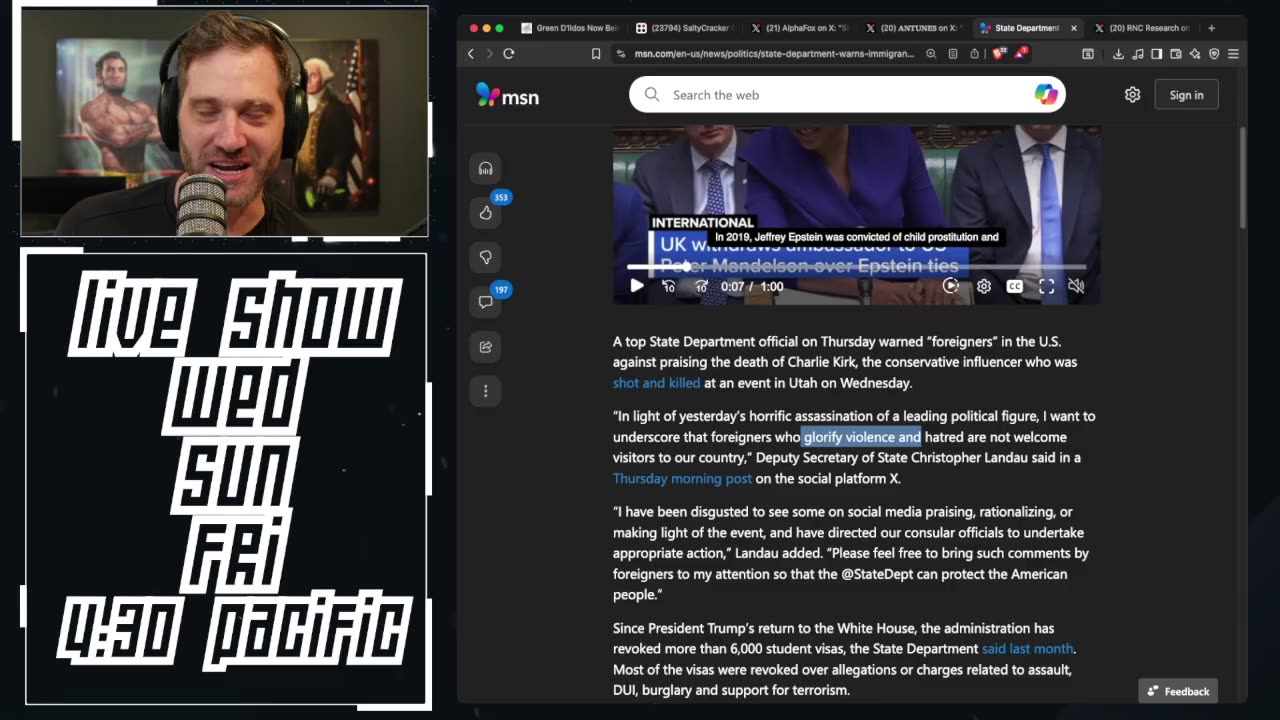Open Copilot icon in search bar
Viewport: 1280px width, 720px height.
tap(1046, 95)
